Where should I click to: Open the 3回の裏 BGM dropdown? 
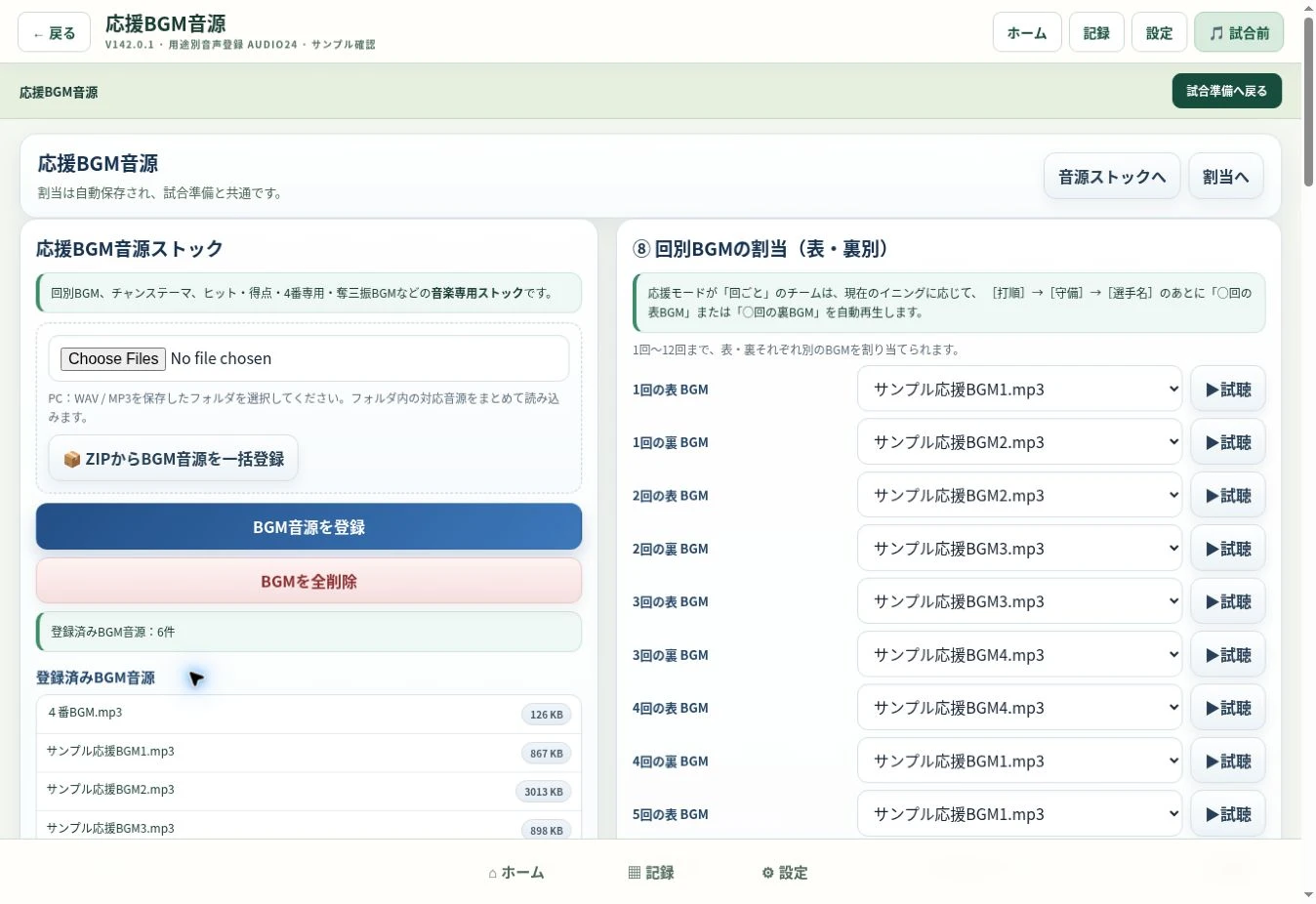(1019, 655)
